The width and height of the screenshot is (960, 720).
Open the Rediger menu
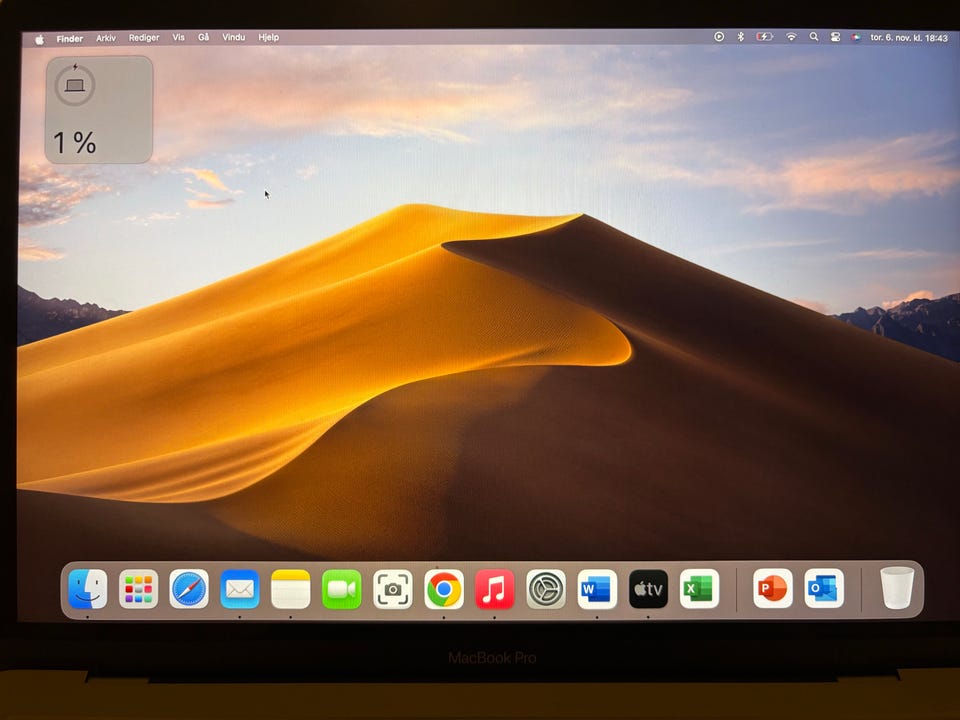pos(144,38)
